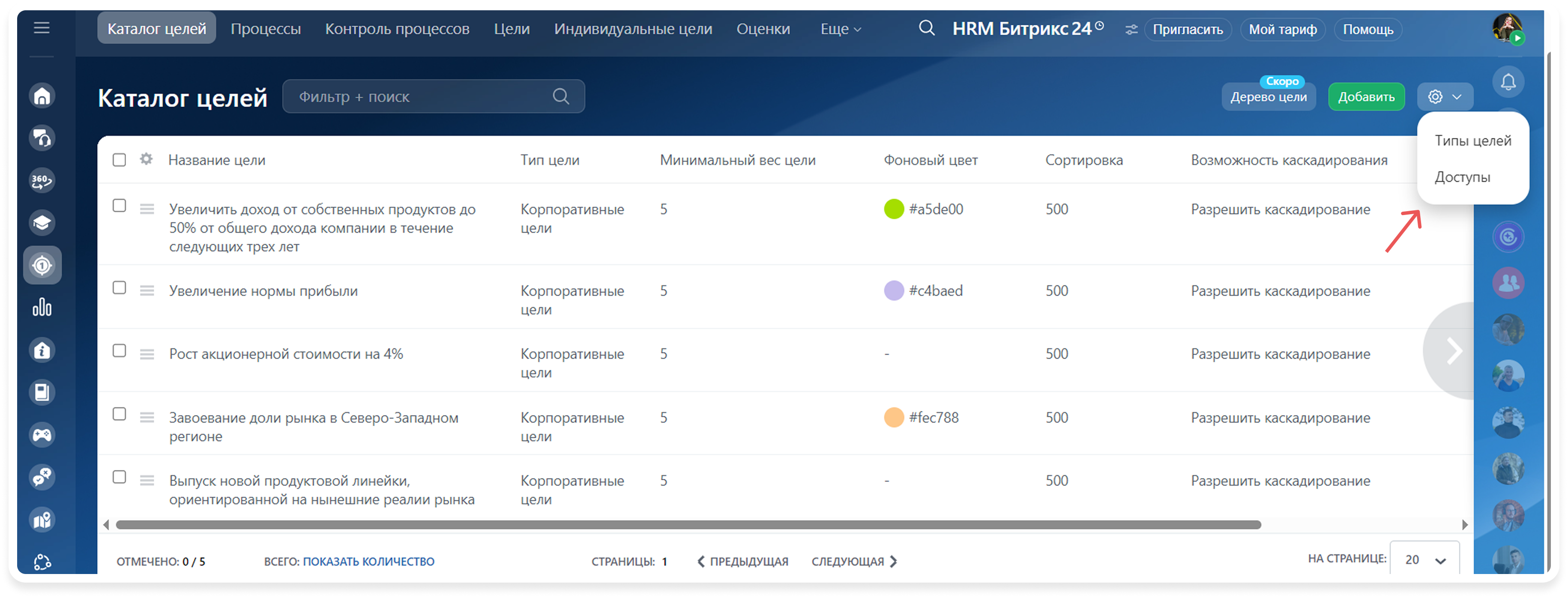Open the bar chart analytics icon
Screen dimensions: 1568x598
[42, 307]
